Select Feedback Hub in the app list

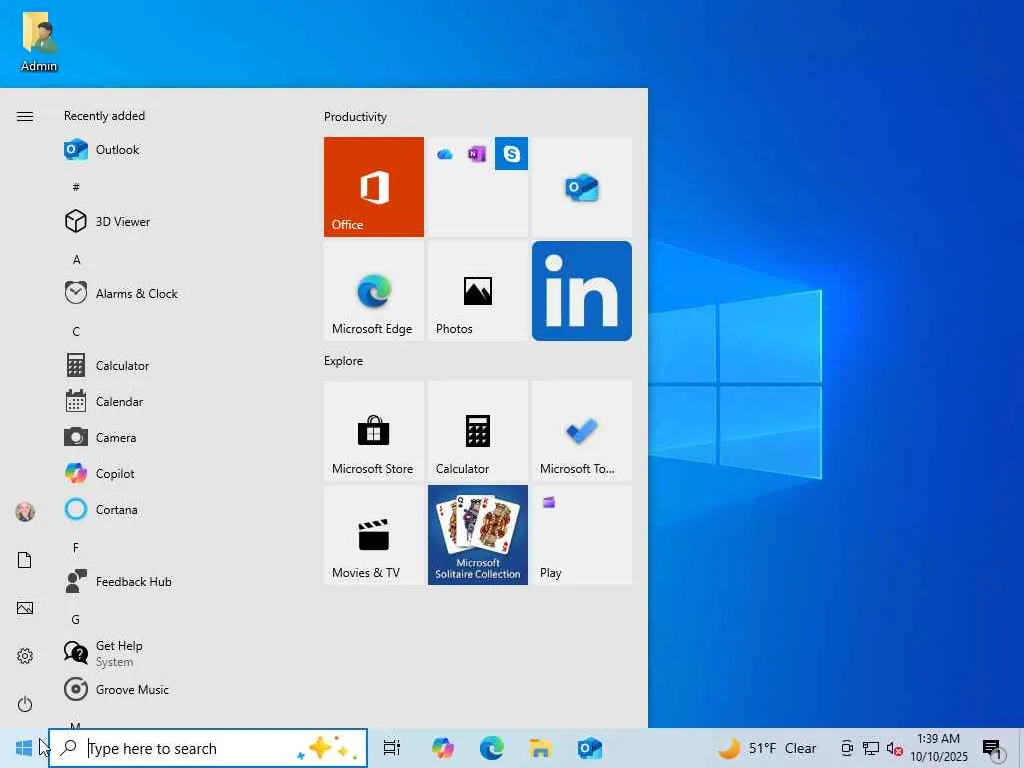[133, 582]
